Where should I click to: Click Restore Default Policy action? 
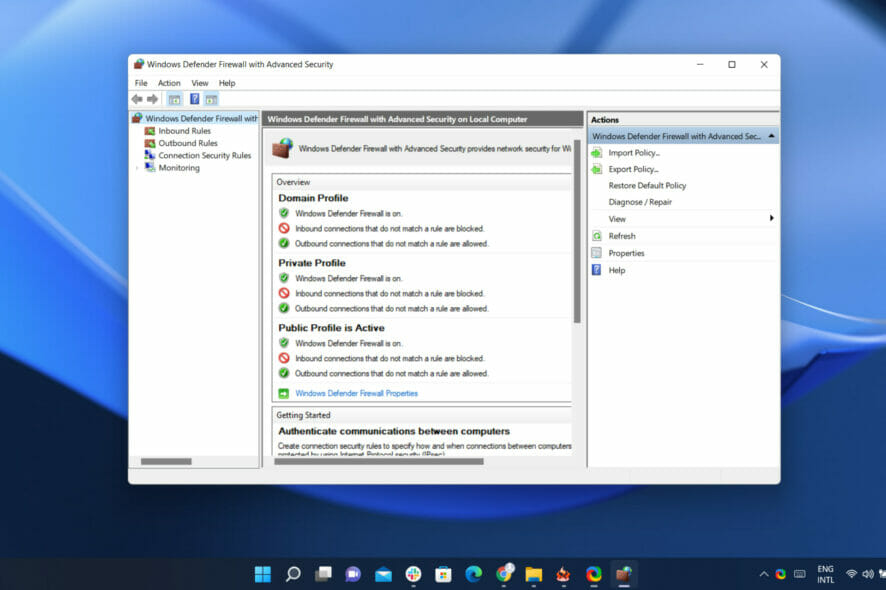[647, 186]
